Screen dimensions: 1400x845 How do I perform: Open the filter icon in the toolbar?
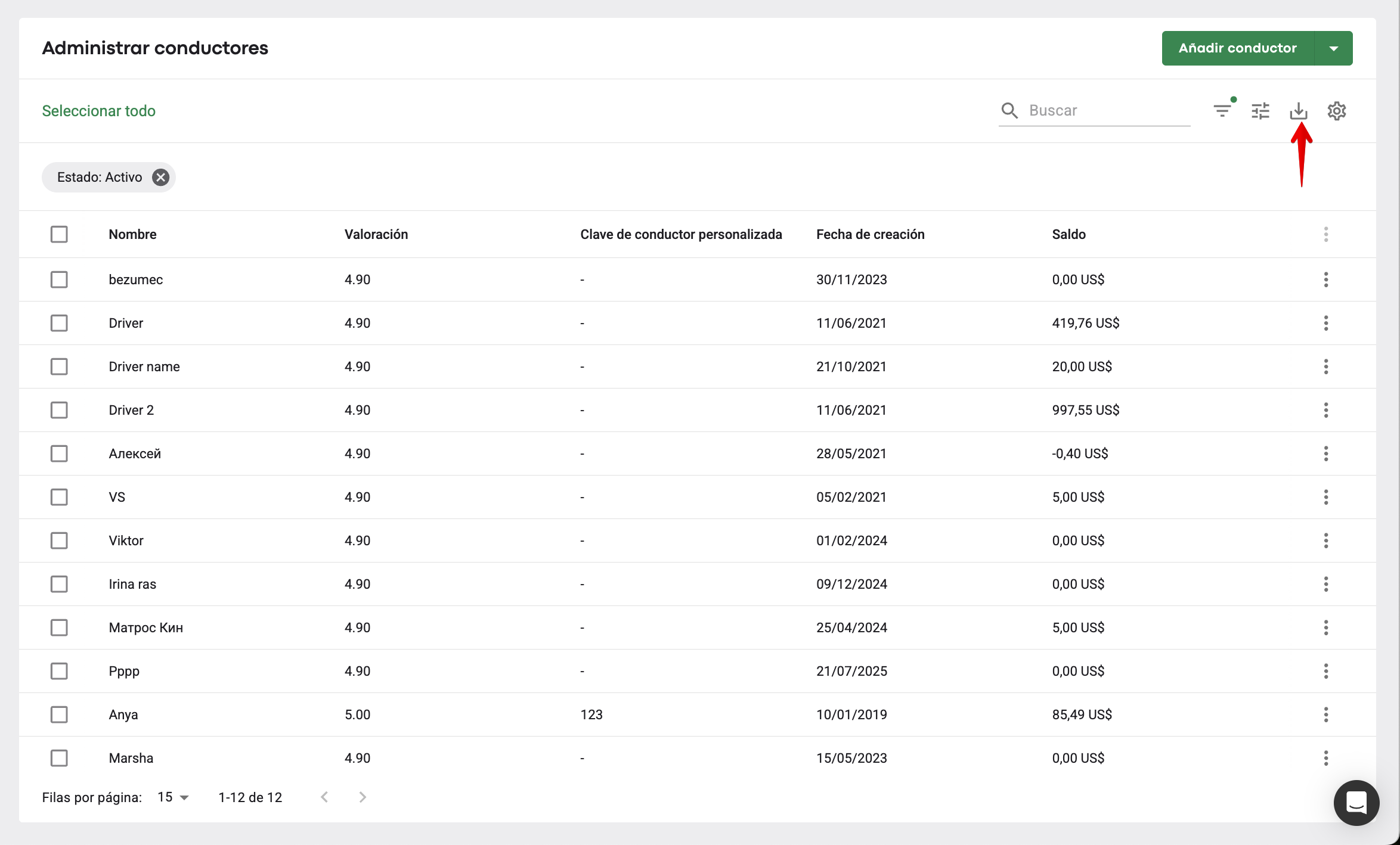point(1222,111)
